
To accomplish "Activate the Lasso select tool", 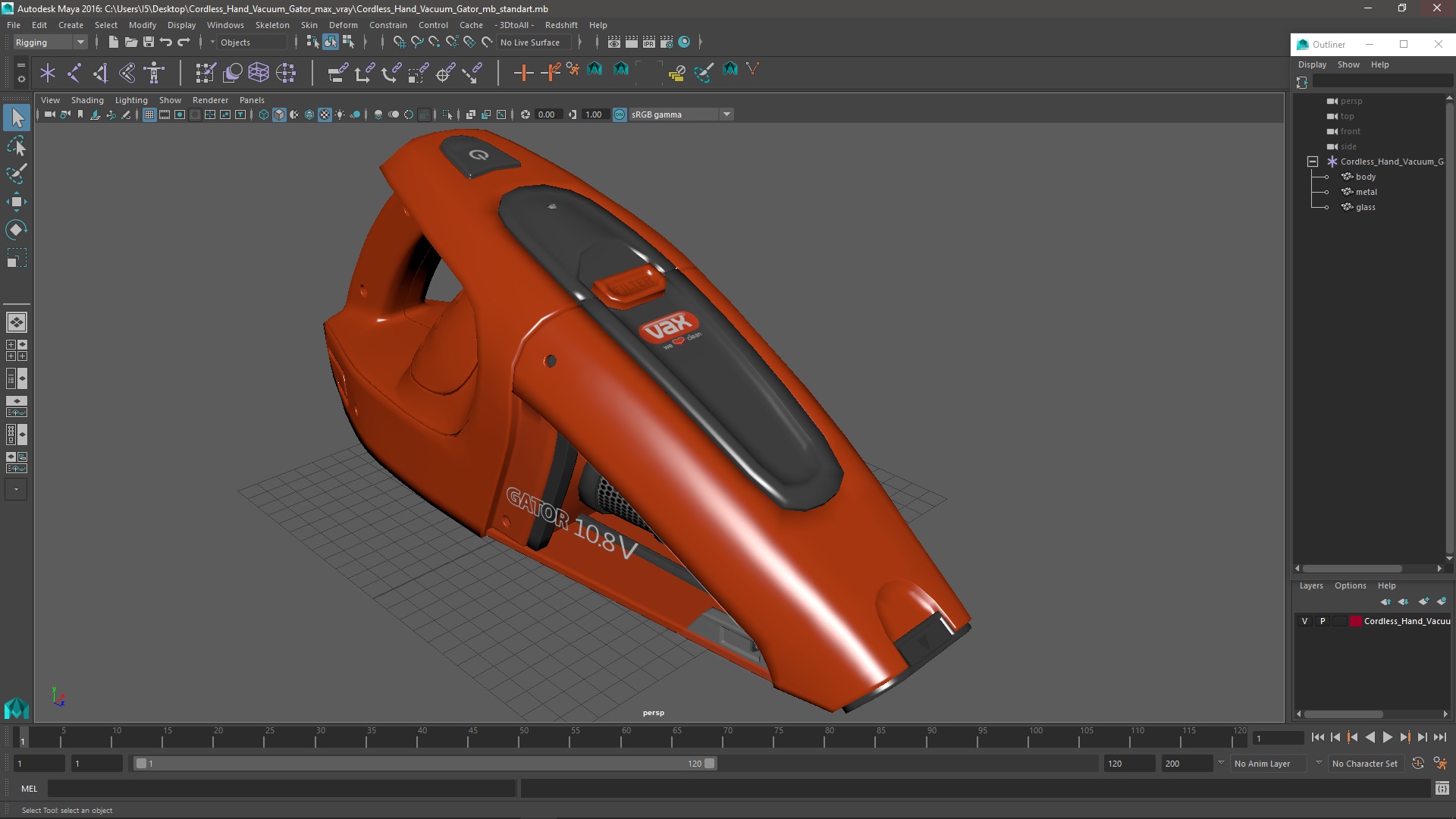I will pyautogui.click(x=17, y=146).
